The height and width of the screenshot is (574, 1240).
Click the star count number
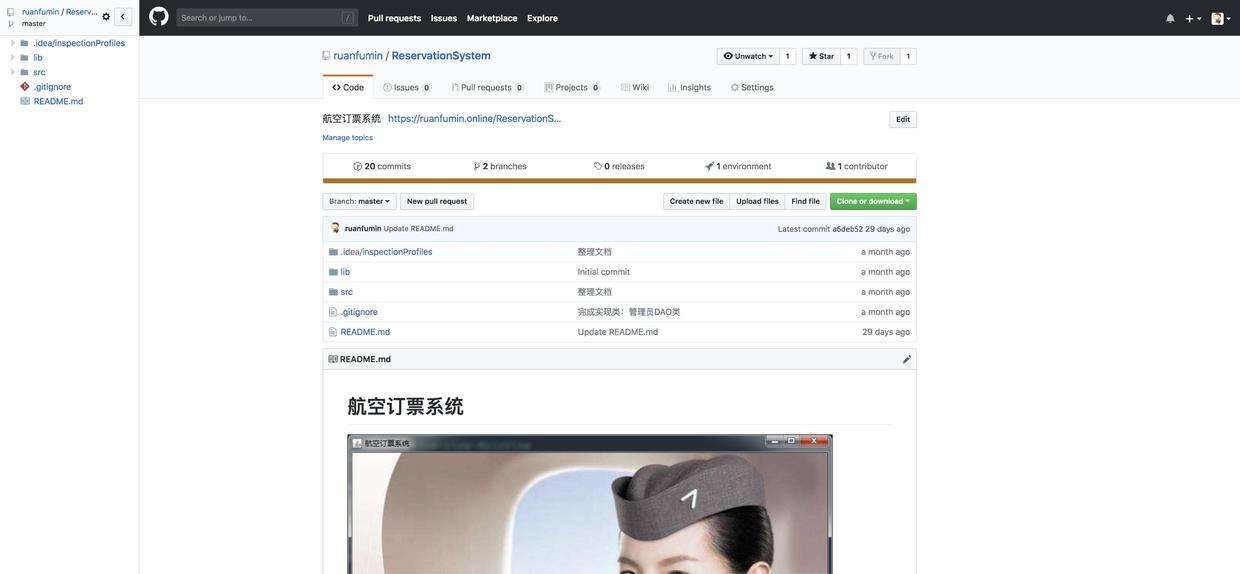click(849, 56)
